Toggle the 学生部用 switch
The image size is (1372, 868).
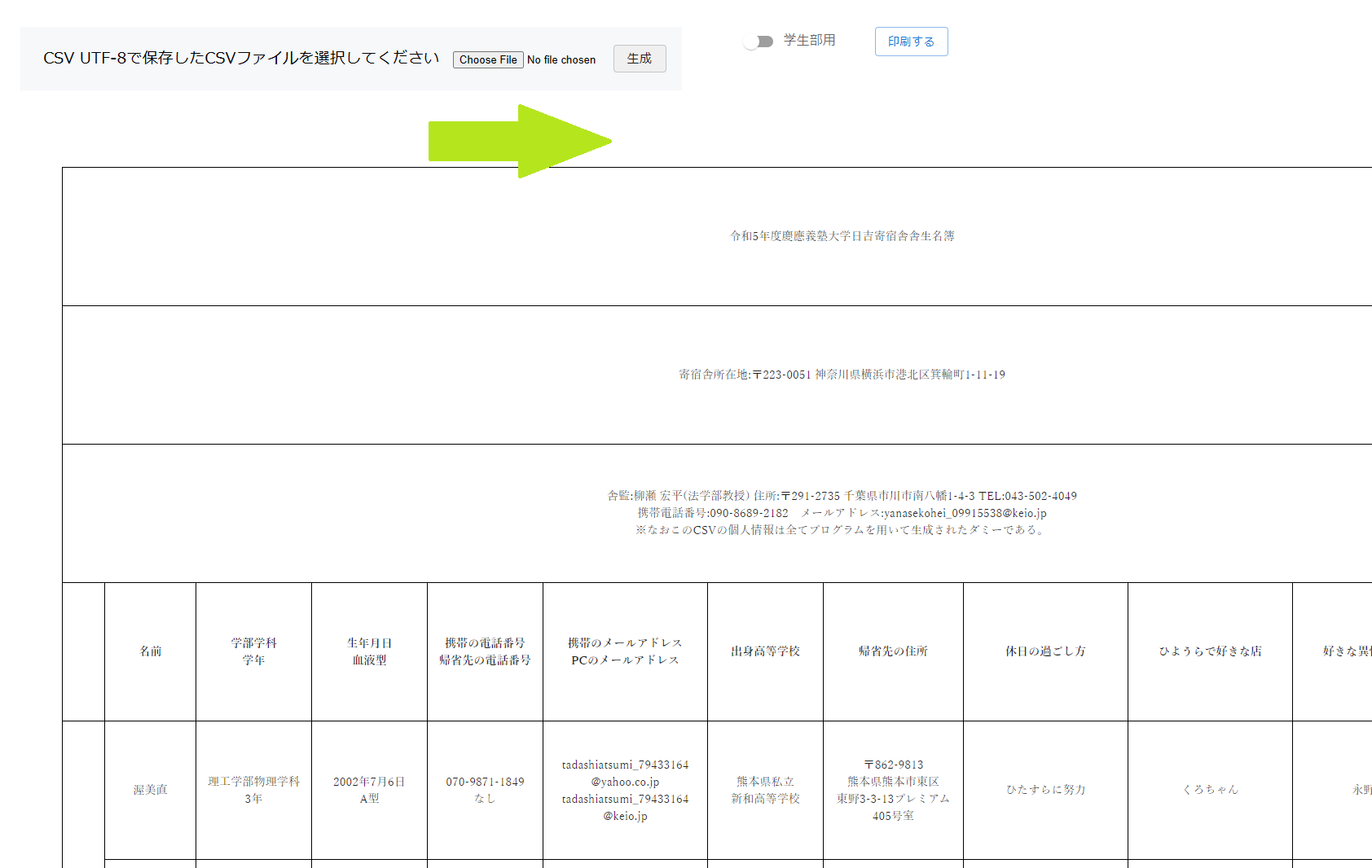(759, 42)
